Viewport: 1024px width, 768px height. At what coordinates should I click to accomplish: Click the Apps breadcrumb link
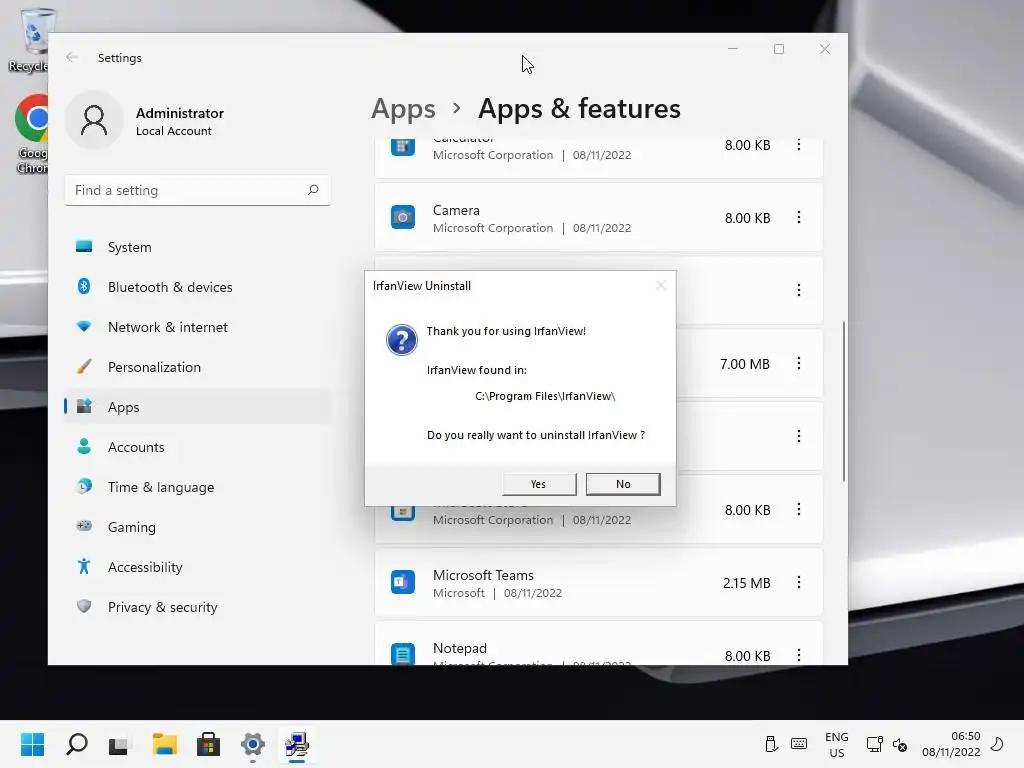[x=404, y=109]
